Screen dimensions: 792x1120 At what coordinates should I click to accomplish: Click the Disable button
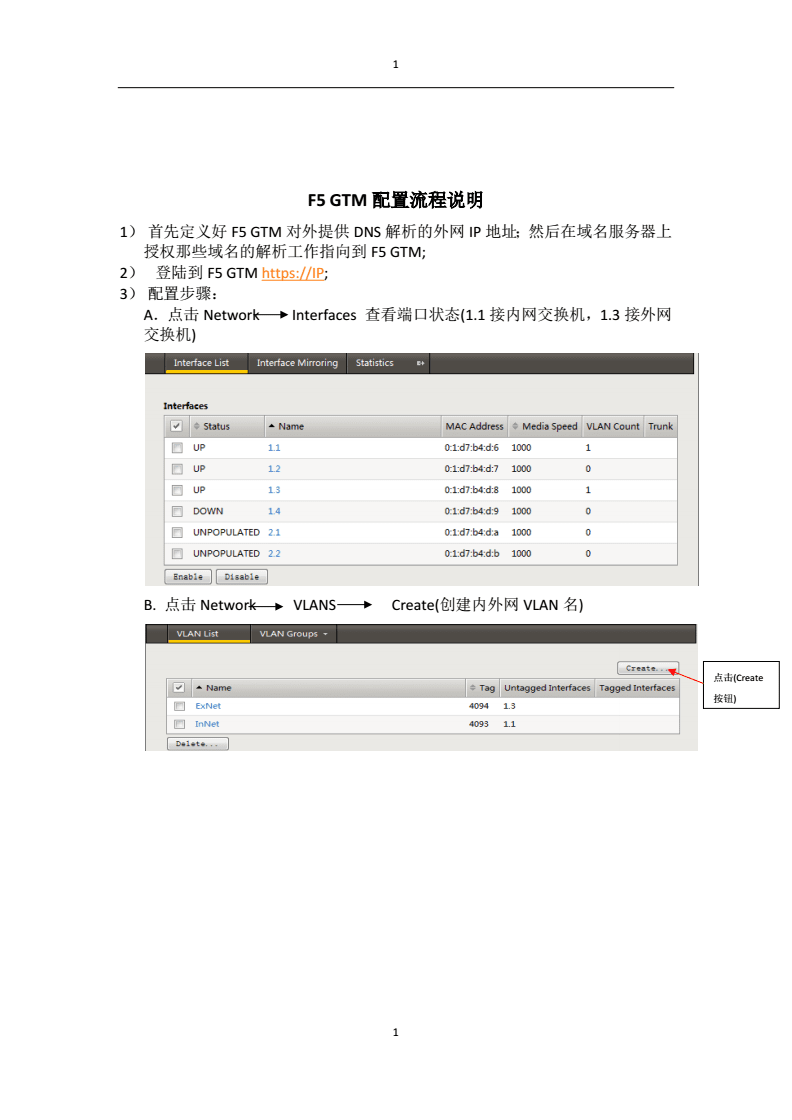(241, 577)
